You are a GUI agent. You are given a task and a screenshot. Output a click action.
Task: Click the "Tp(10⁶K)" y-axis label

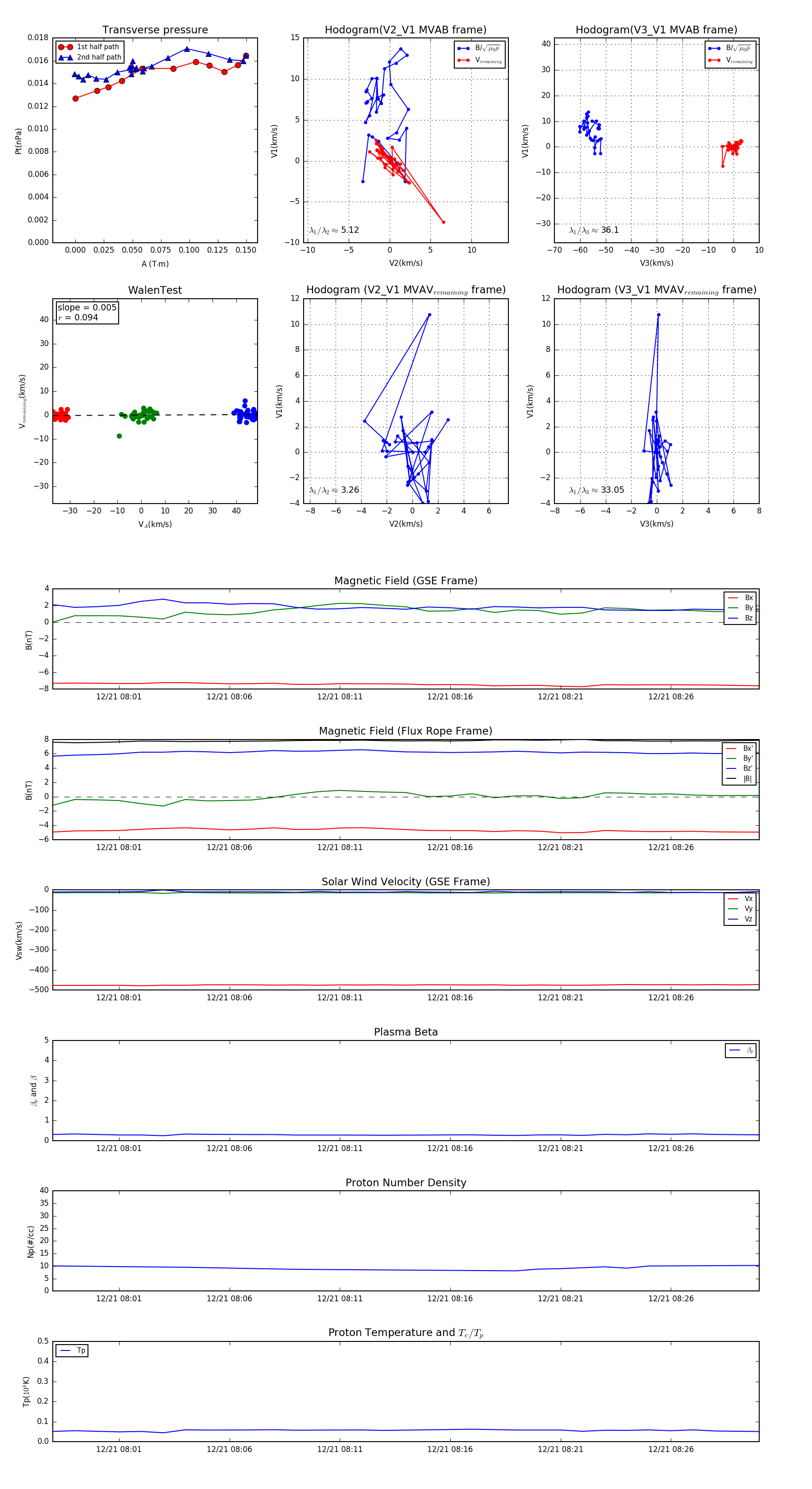(26, 1392)
